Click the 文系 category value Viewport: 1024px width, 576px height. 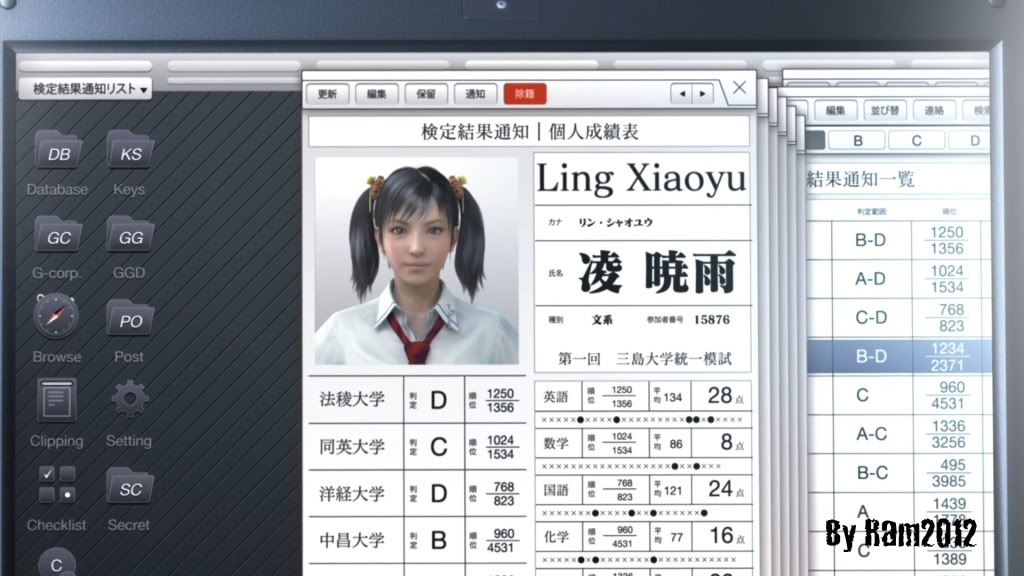(602, 320)
